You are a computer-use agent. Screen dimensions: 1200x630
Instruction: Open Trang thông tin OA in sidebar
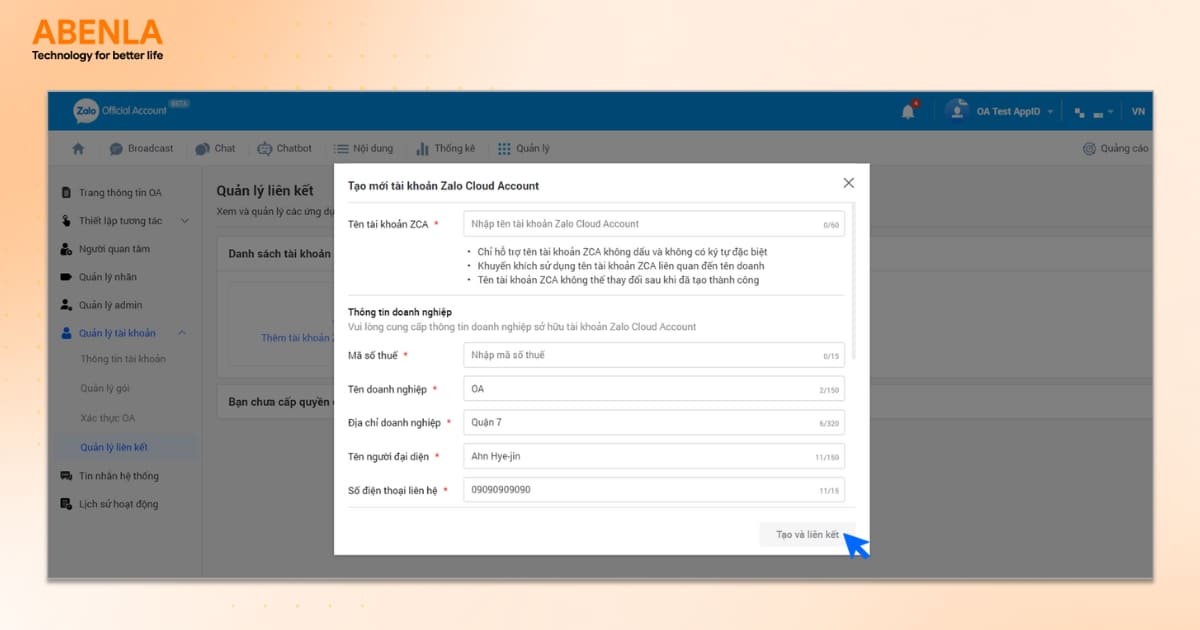120,193
